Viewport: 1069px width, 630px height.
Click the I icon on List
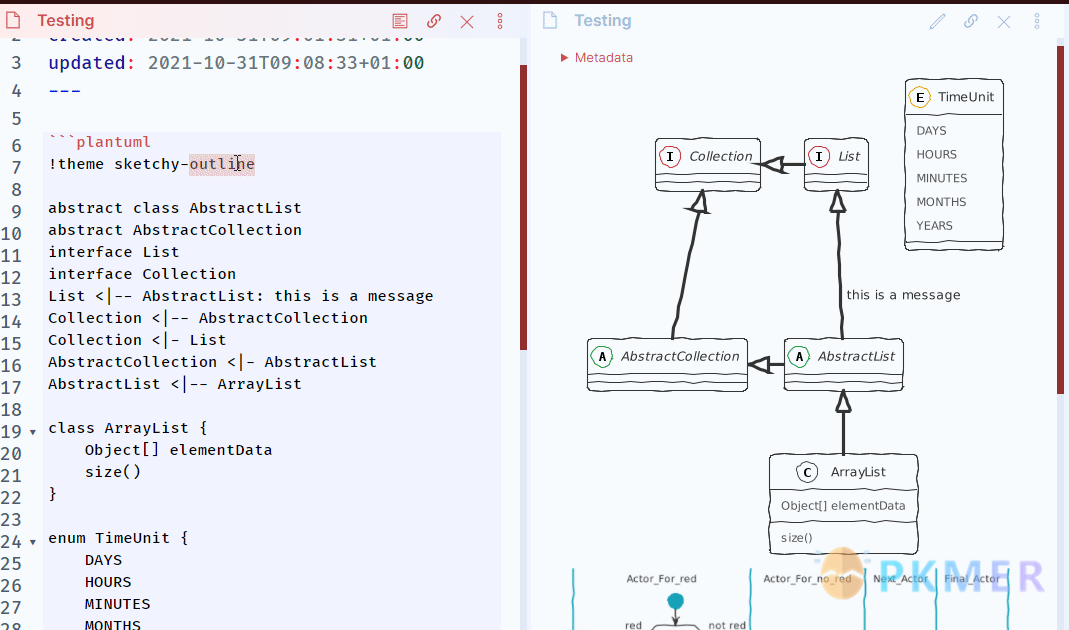click(x=819, y=157)
